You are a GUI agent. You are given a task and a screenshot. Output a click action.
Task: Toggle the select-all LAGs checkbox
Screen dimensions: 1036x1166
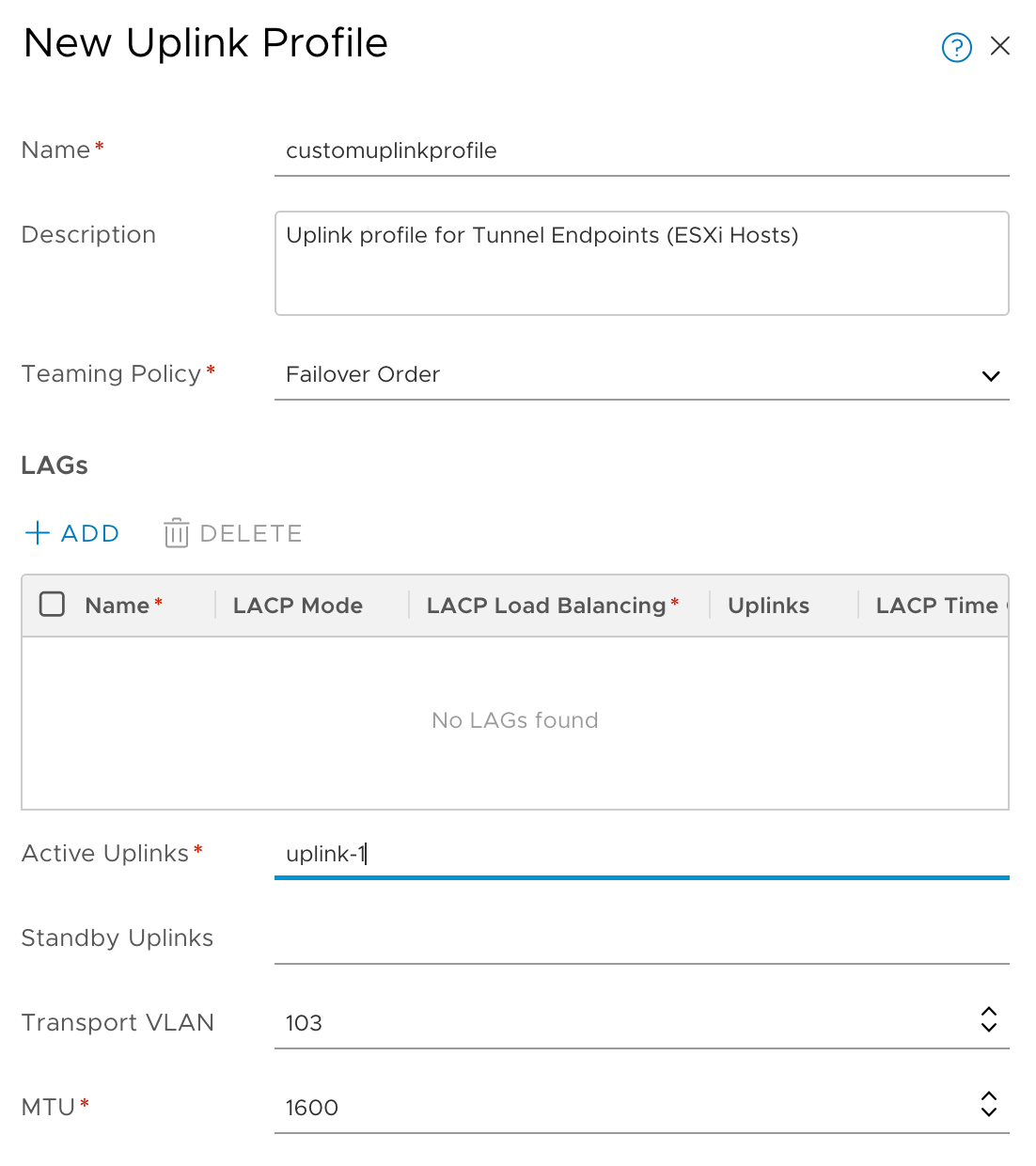point(53,605)
